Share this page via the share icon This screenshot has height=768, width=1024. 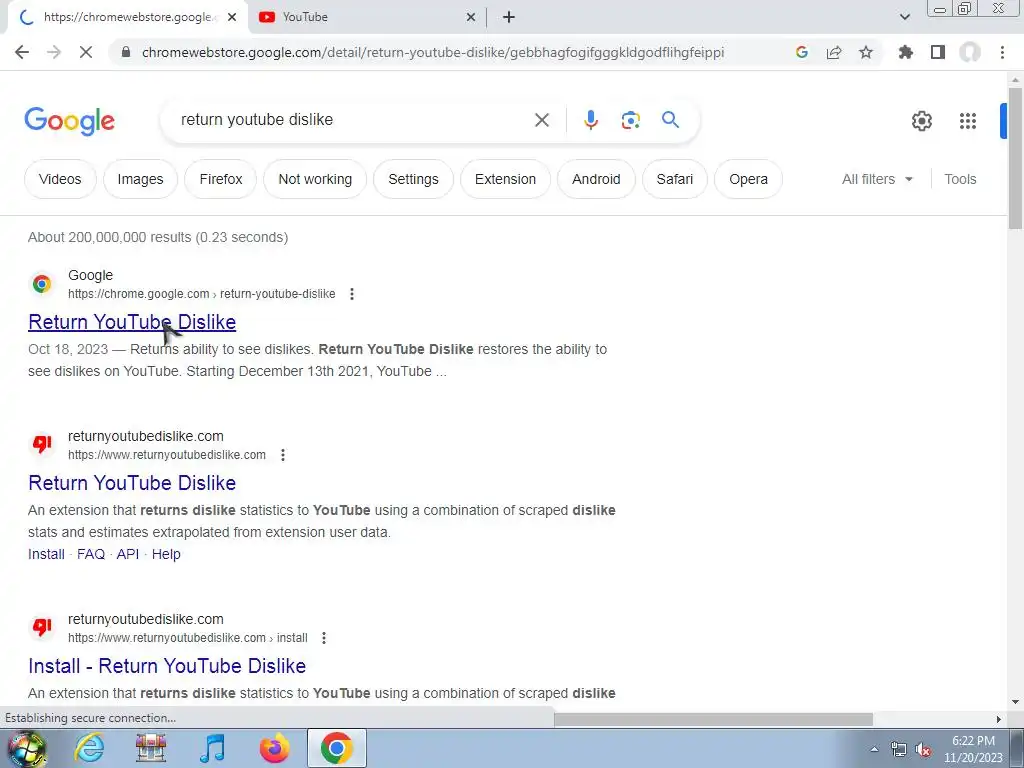coord(834,52)
